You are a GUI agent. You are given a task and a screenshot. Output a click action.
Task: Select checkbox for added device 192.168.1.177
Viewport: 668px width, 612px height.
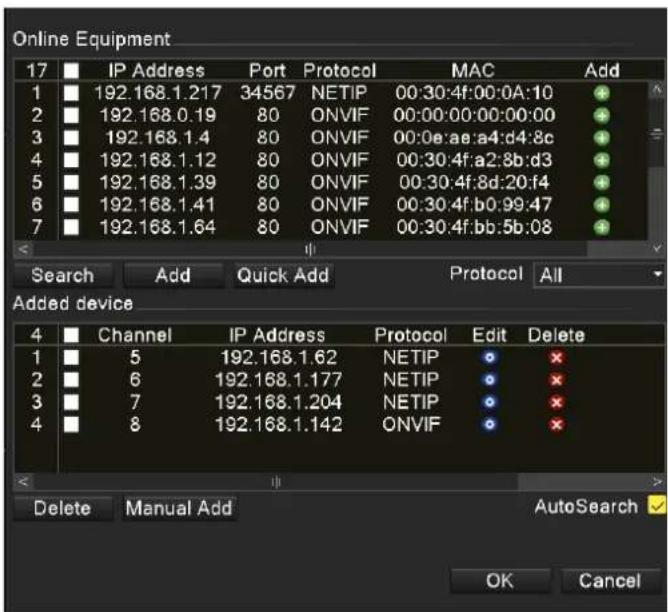[x=71, y=379]
